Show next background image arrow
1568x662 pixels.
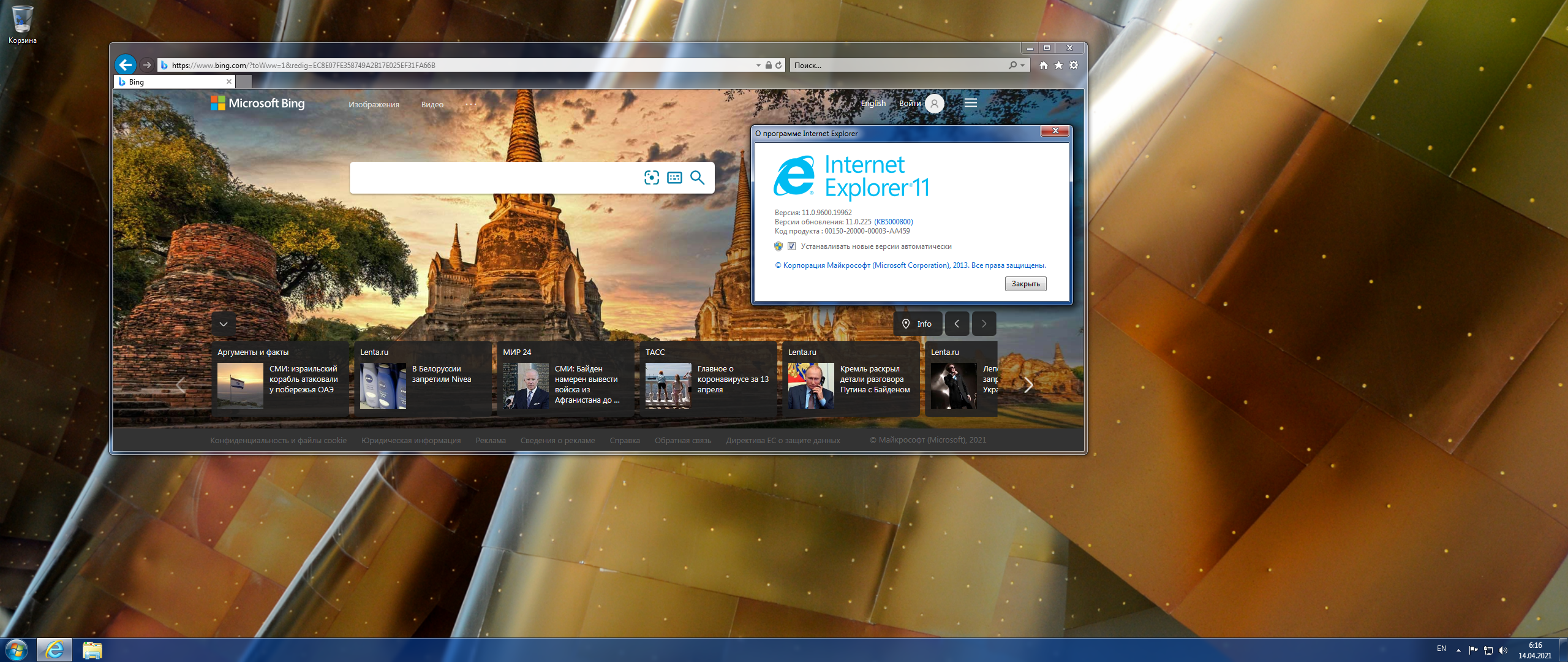(984, 324)
